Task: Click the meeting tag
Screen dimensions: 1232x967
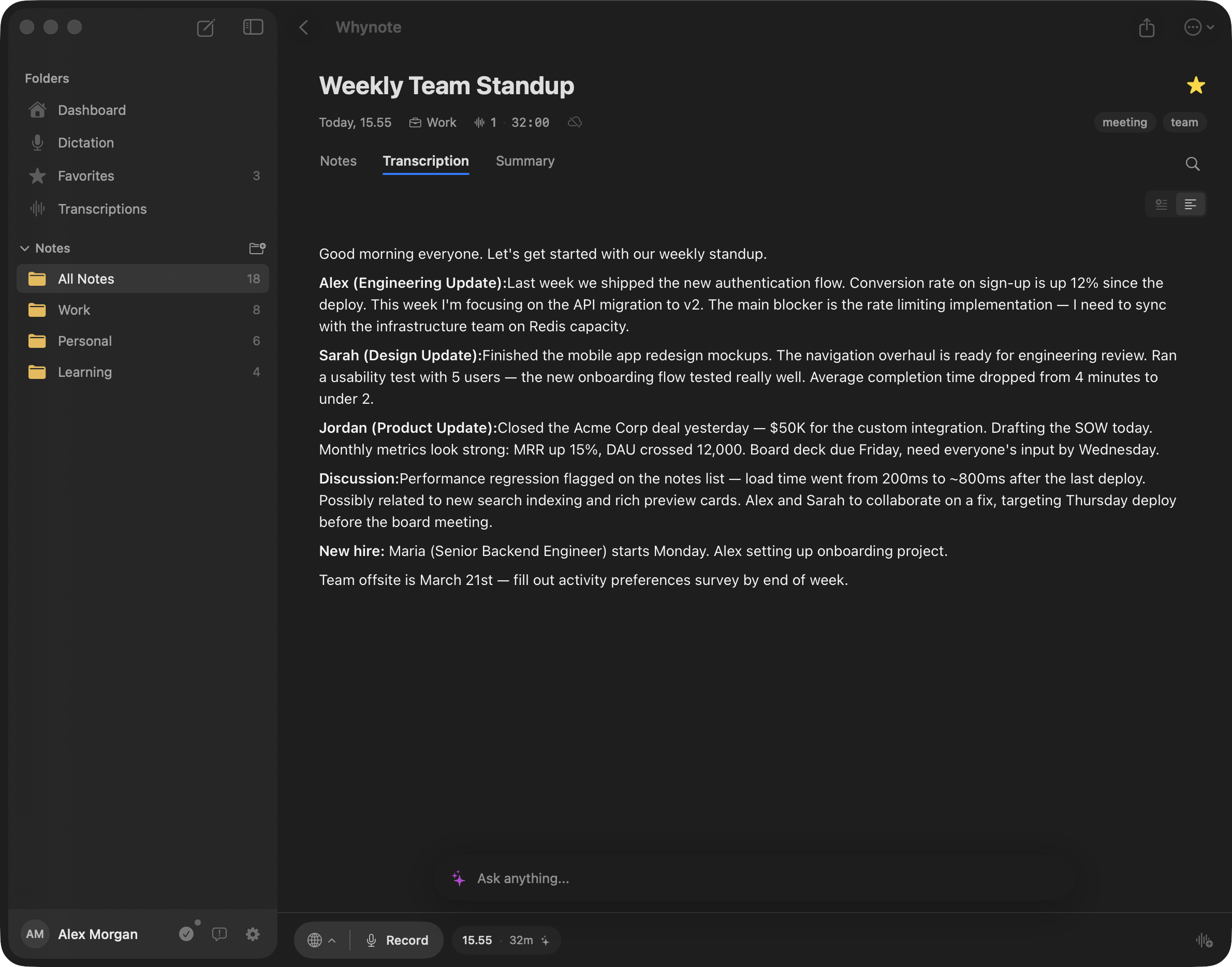Action: [1124, 122]
